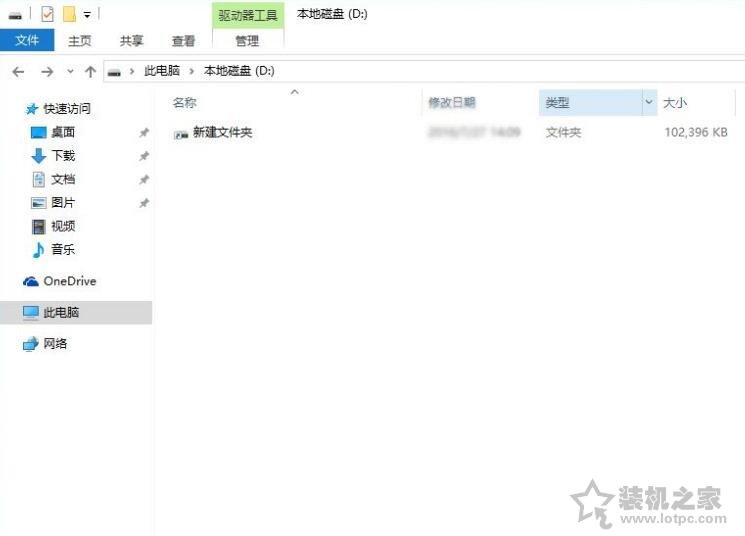The image size is (745, 536).
Task: Open 文档 in the navigation pane
Action: pyautogui.click(x=63, y=179)
